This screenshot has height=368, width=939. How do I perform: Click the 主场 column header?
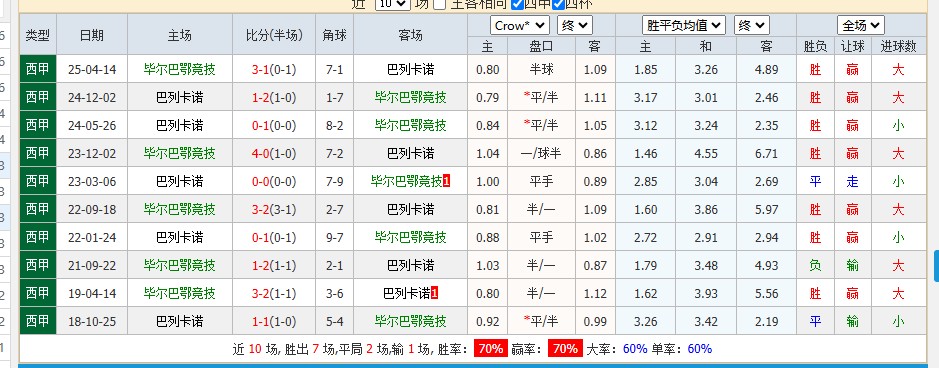pos(180,35)
